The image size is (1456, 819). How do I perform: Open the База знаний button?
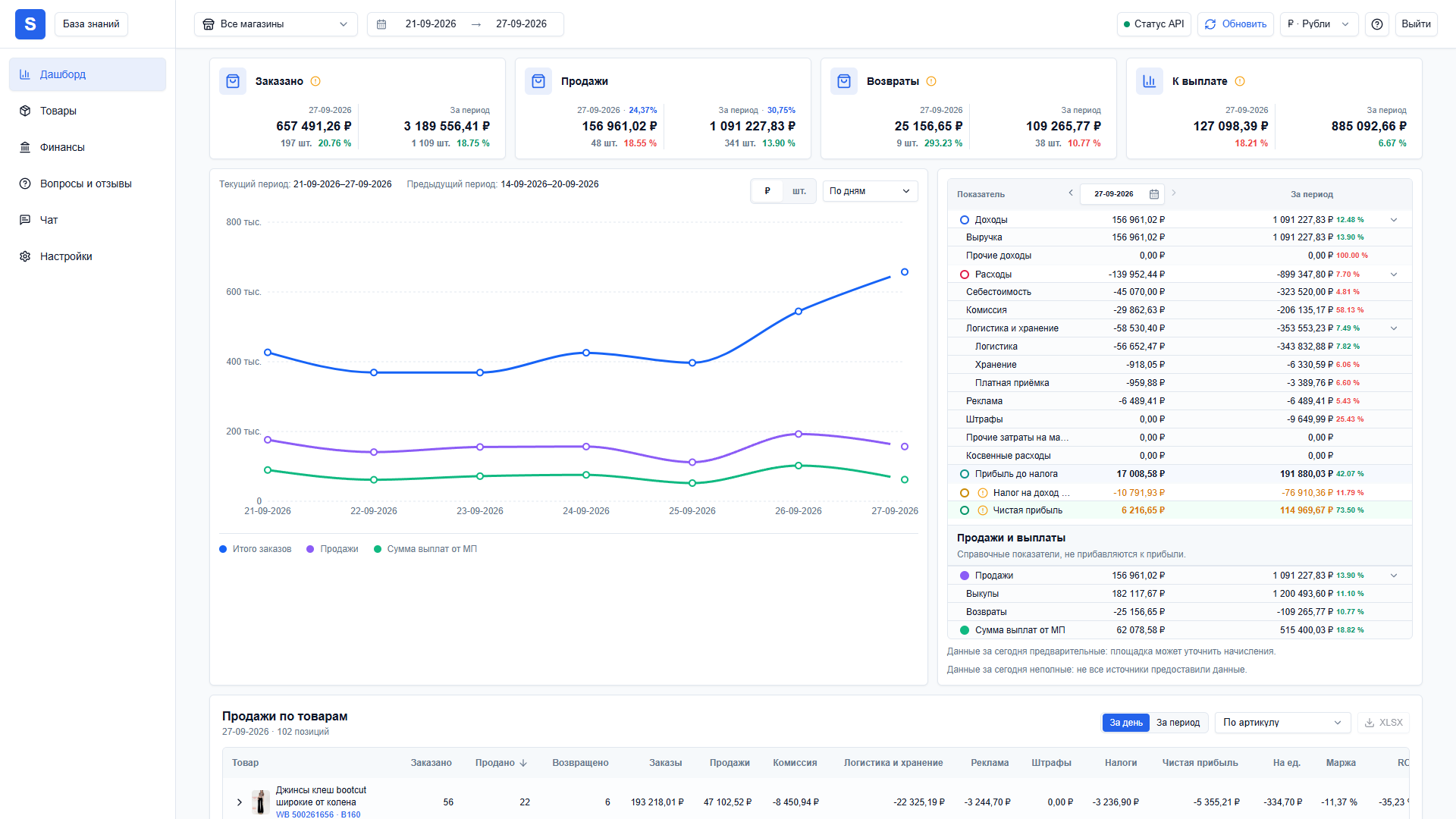91,24
